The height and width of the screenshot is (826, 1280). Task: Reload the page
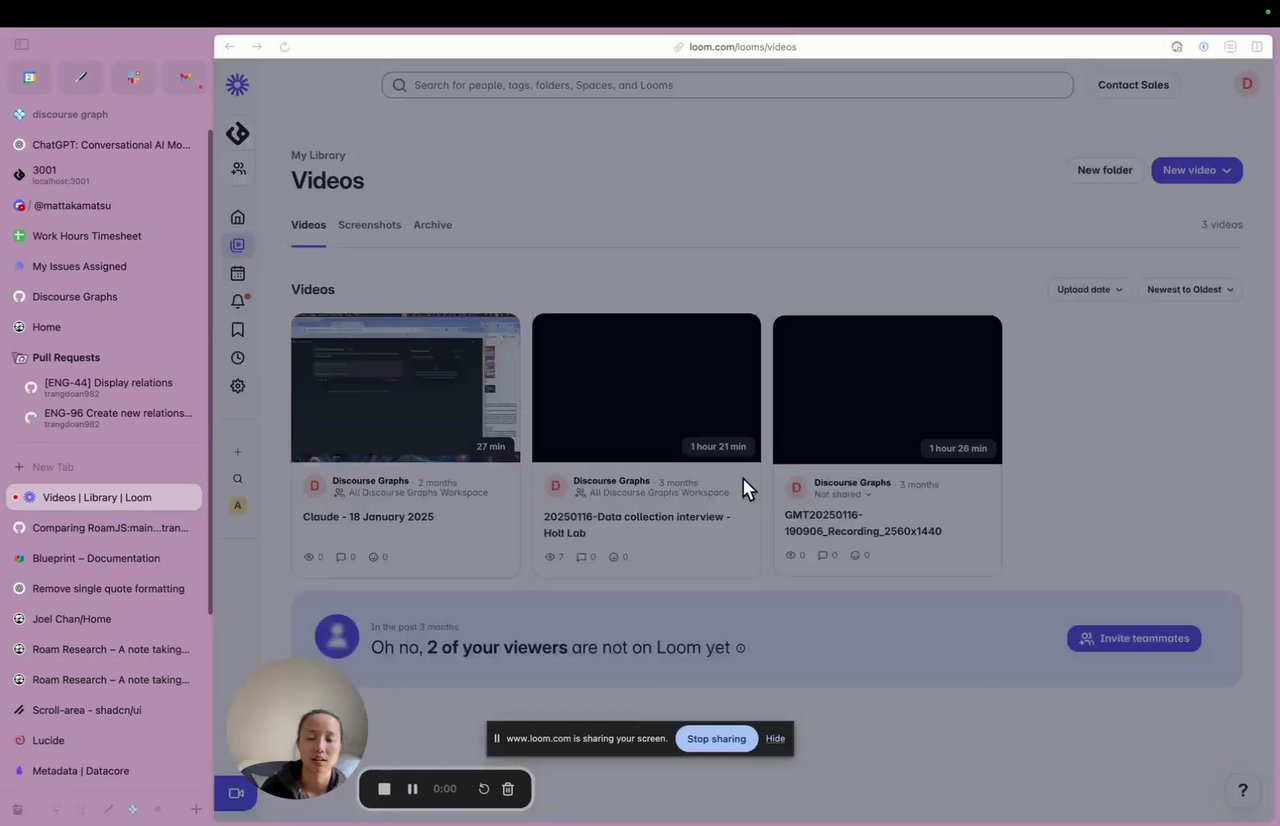pos(285,47)
